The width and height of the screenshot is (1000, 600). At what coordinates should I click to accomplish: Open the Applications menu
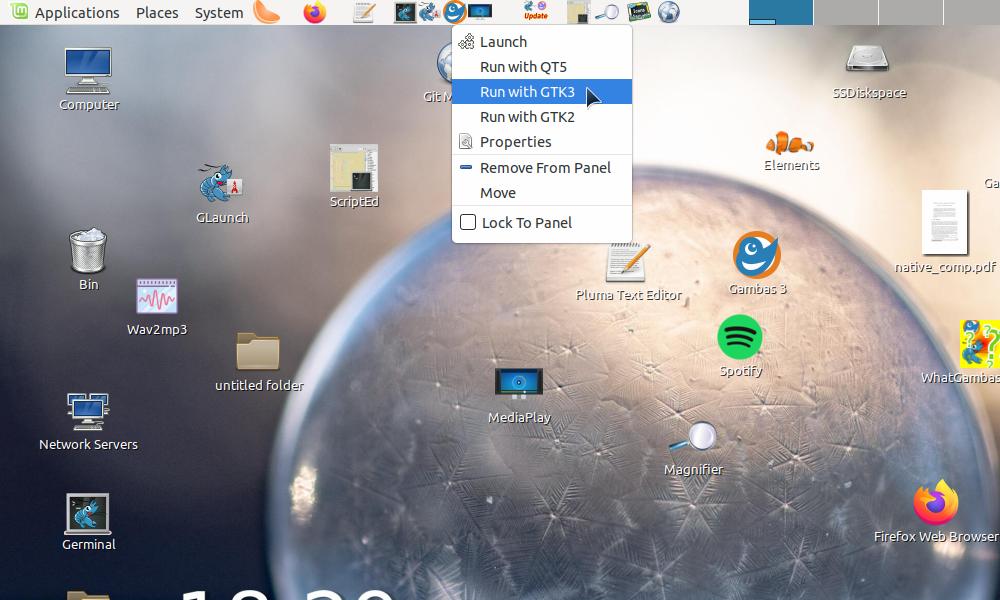[x=66, y=13]
